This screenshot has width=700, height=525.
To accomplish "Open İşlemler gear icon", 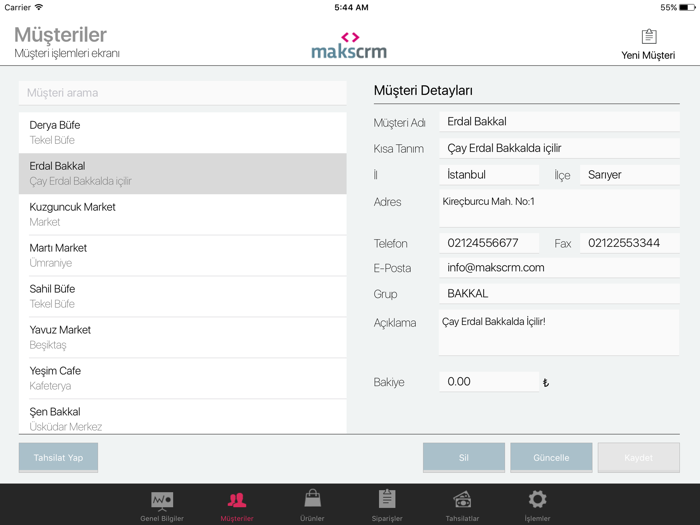I will point(537,499).
